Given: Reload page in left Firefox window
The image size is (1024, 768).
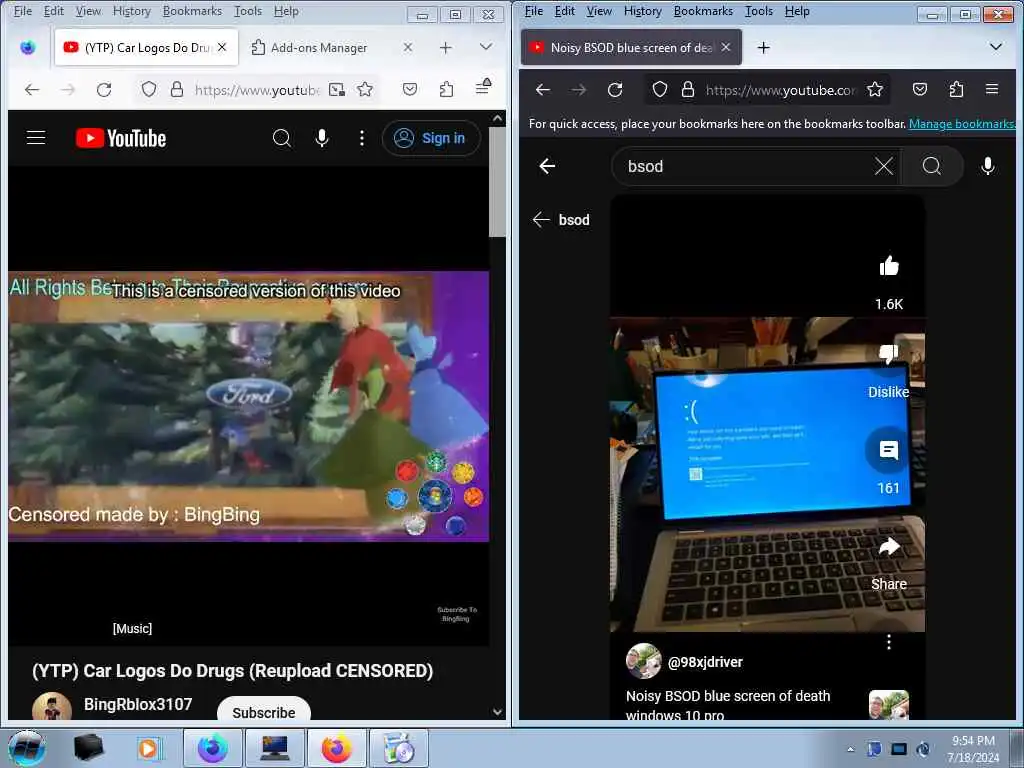Looking at the screenshot, I should tap(104, 89).
